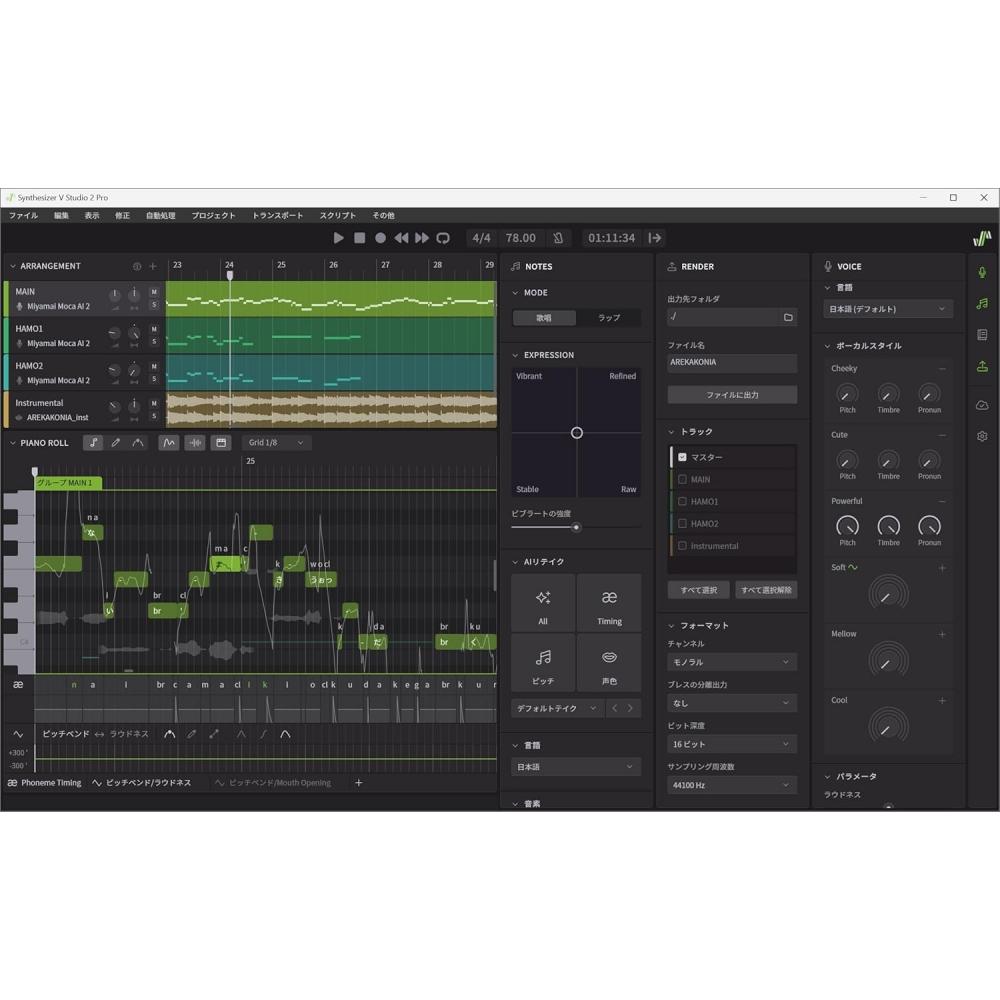Viewport: 1000px width, 1000px height.
Task: Click the cloud sync icon in the sidebar
Action: tap(982, 403)
